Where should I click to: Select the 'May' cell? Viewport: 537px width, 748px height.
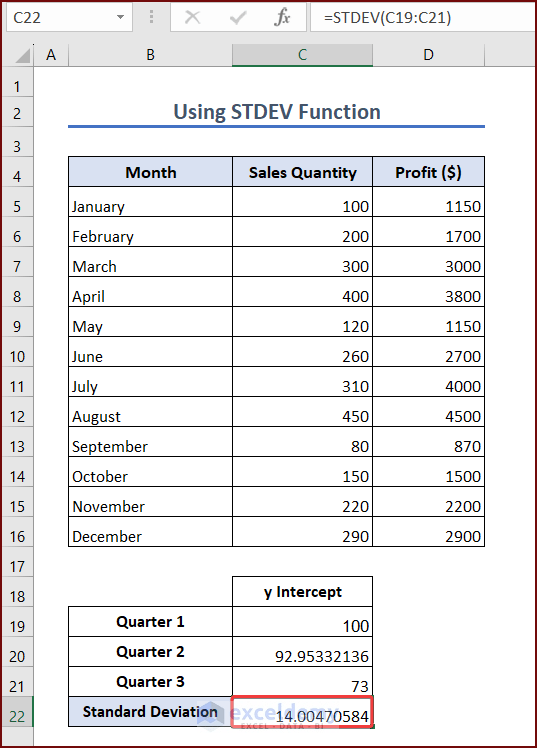pos(150,322)
